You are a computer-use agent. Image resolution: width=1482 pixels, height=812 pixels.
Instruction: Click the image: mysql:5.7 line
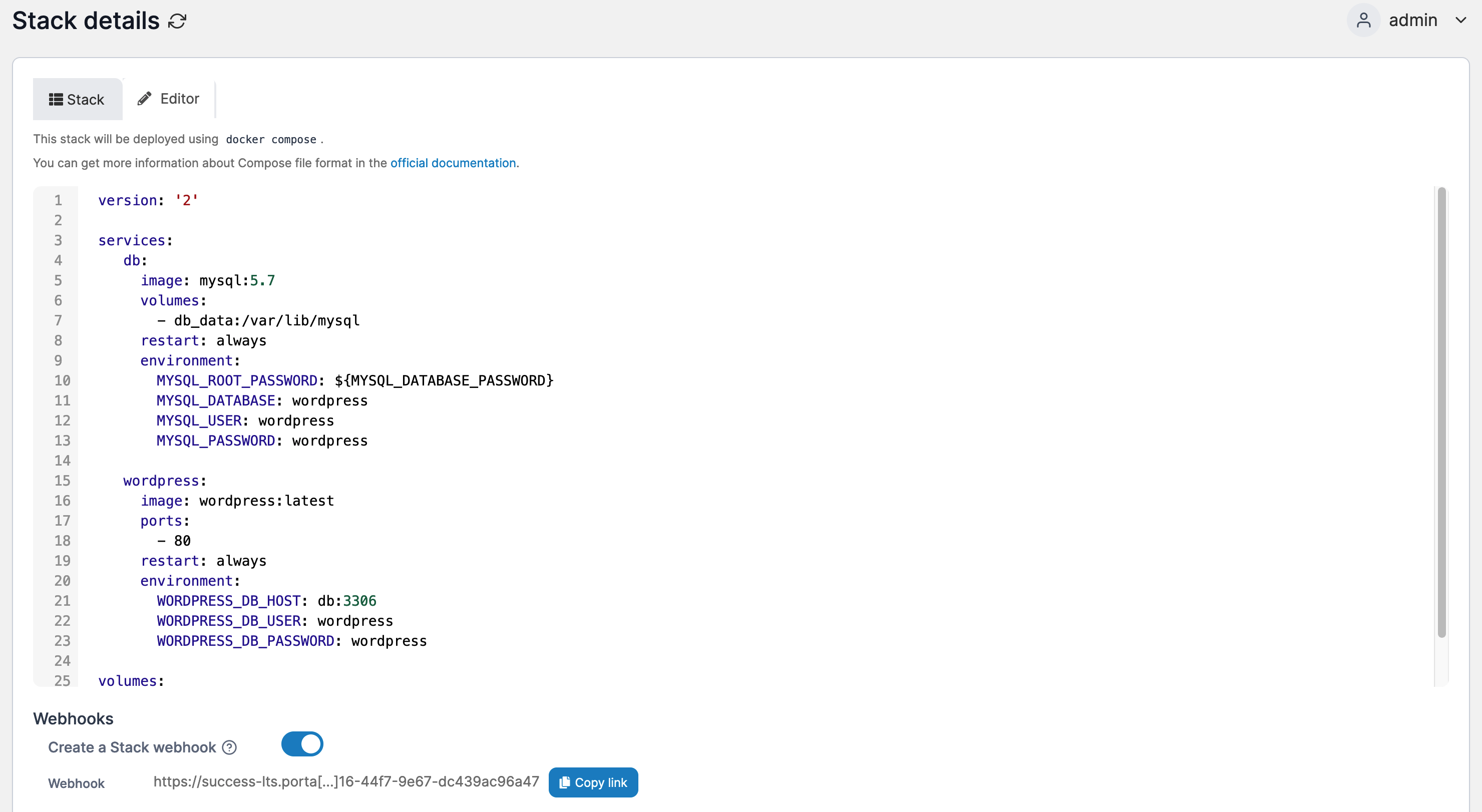click(208, 280)
